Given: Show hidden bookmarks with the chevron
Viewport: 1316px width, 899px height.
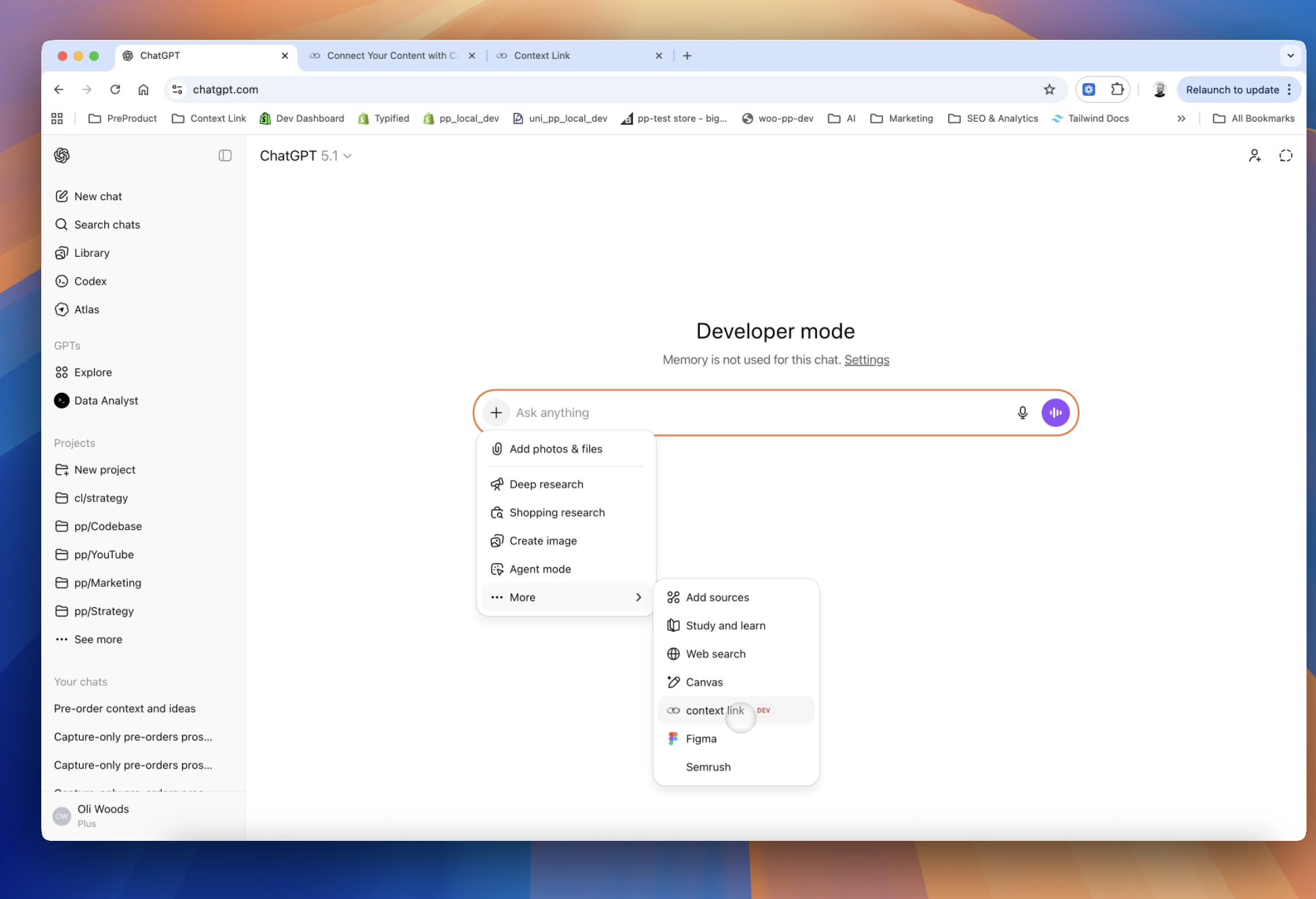Looking at the screenshot, I should (x=1181, y=118).
